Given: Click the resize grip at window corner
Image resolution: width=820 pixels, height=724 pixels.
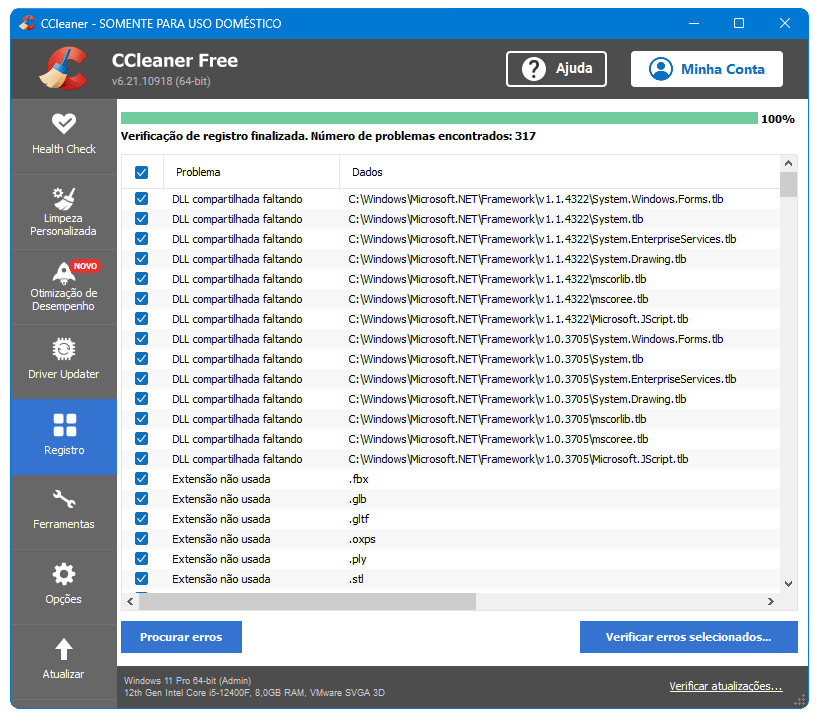Looking at the screenshot, I should tap(800, 700).
